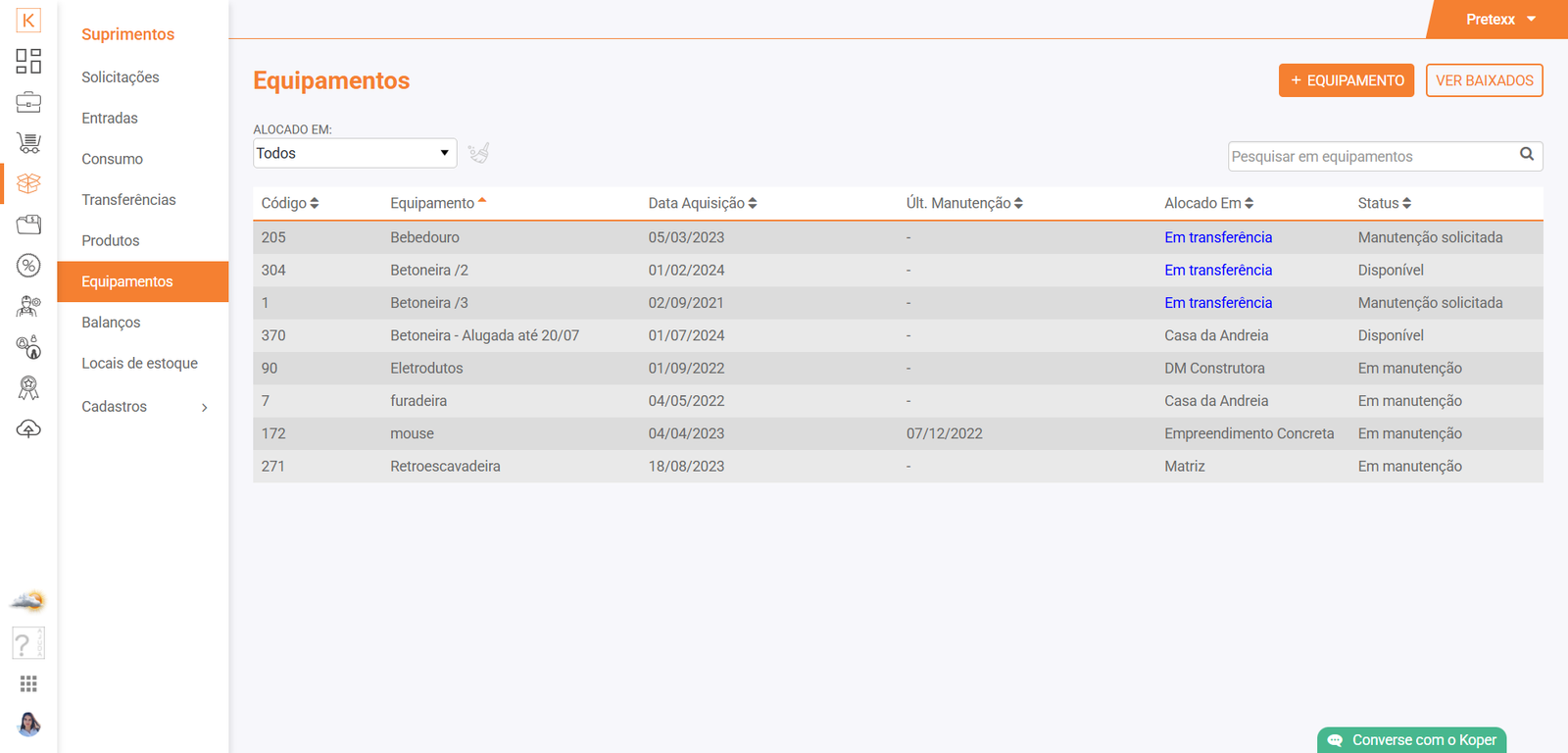The height and width of the screenshot is (753, 1568).
Task: Click the magnifier search icon
Action: click(x=1526, y=155)
